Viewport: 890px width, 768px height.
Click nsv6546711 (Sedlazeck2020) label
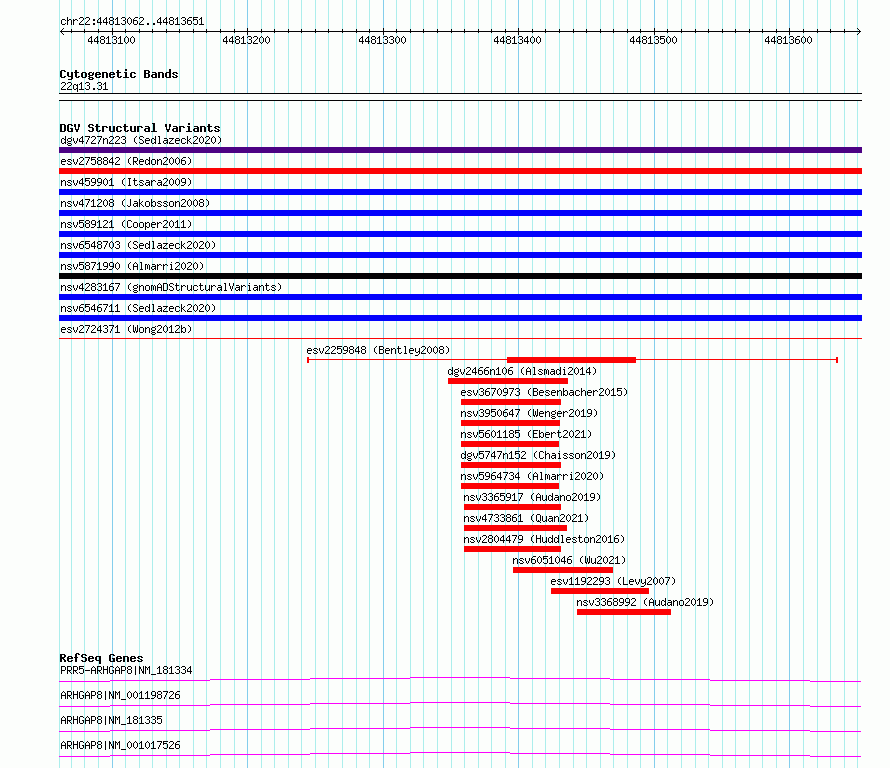[138, 308]
